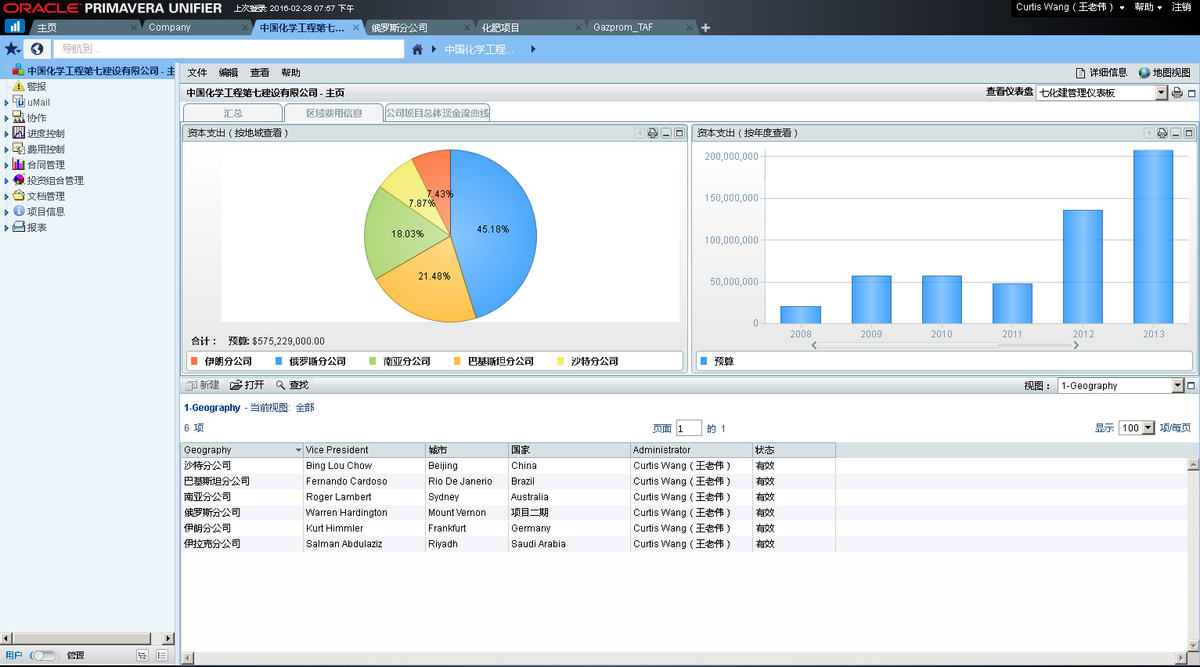The width and height of the screenshot is (1200, 667).
Task: Click the home icon in the breadcrumb
Action: tap(418, 49)
